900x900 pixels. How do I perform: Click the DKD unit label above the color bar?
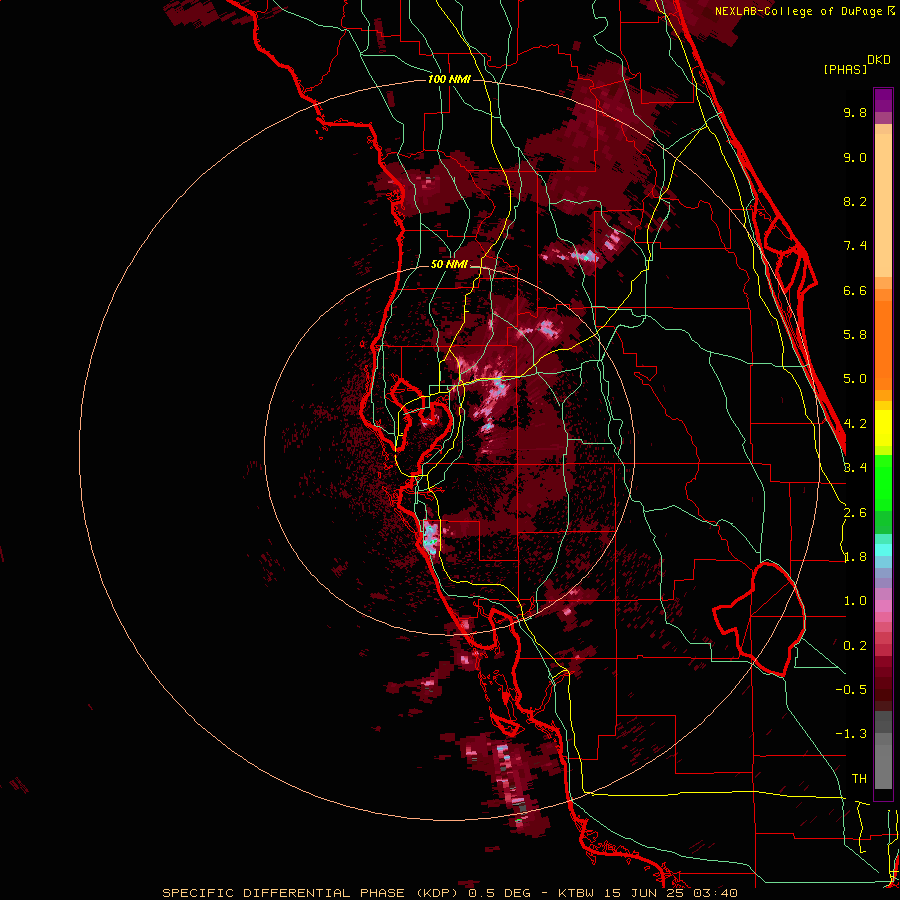879,60
